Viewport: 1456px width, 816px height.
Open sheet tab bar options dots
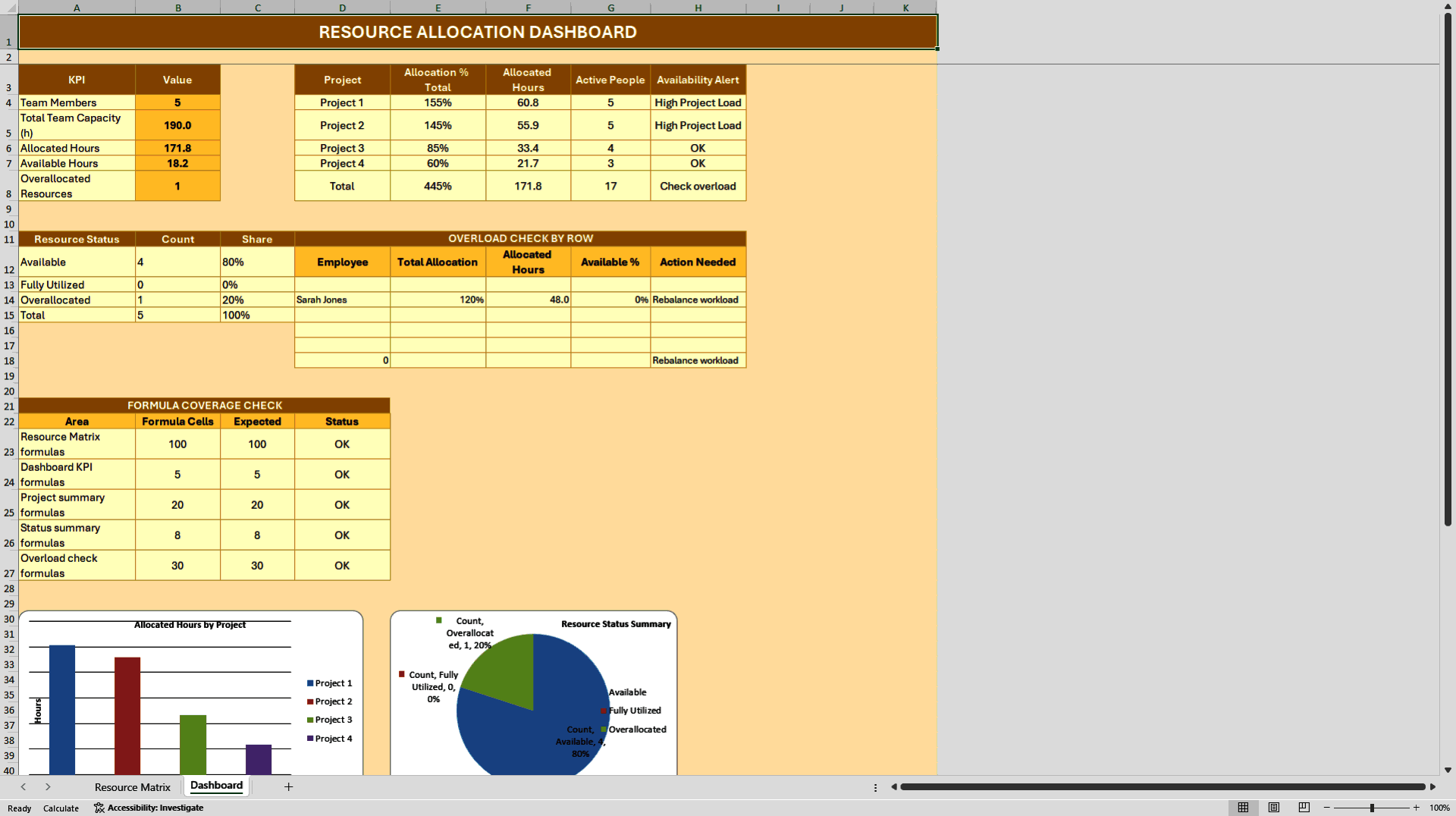875,787
